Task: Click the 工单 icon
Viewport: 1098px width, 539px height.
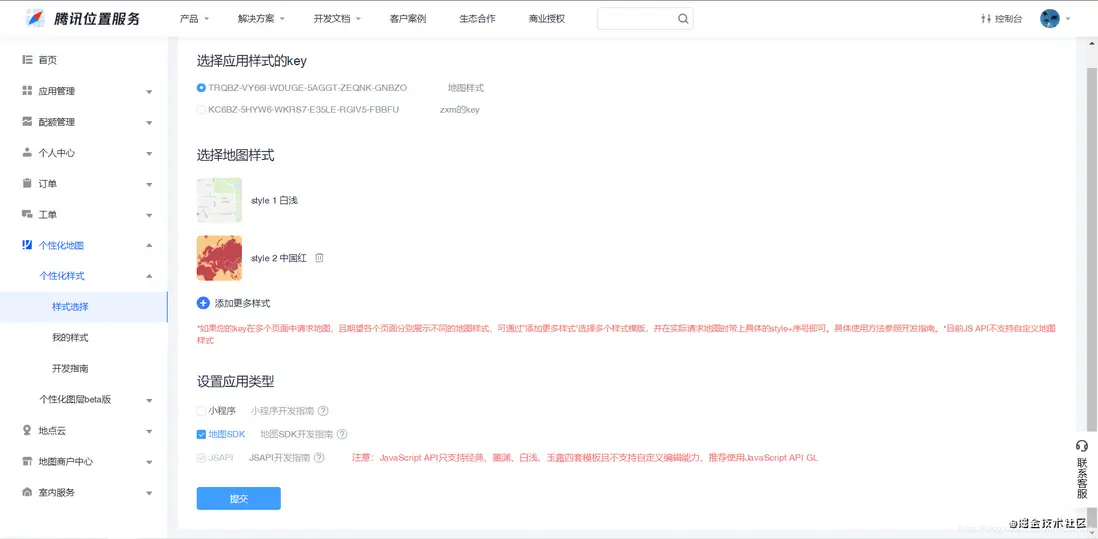Action: pos(27,214)
